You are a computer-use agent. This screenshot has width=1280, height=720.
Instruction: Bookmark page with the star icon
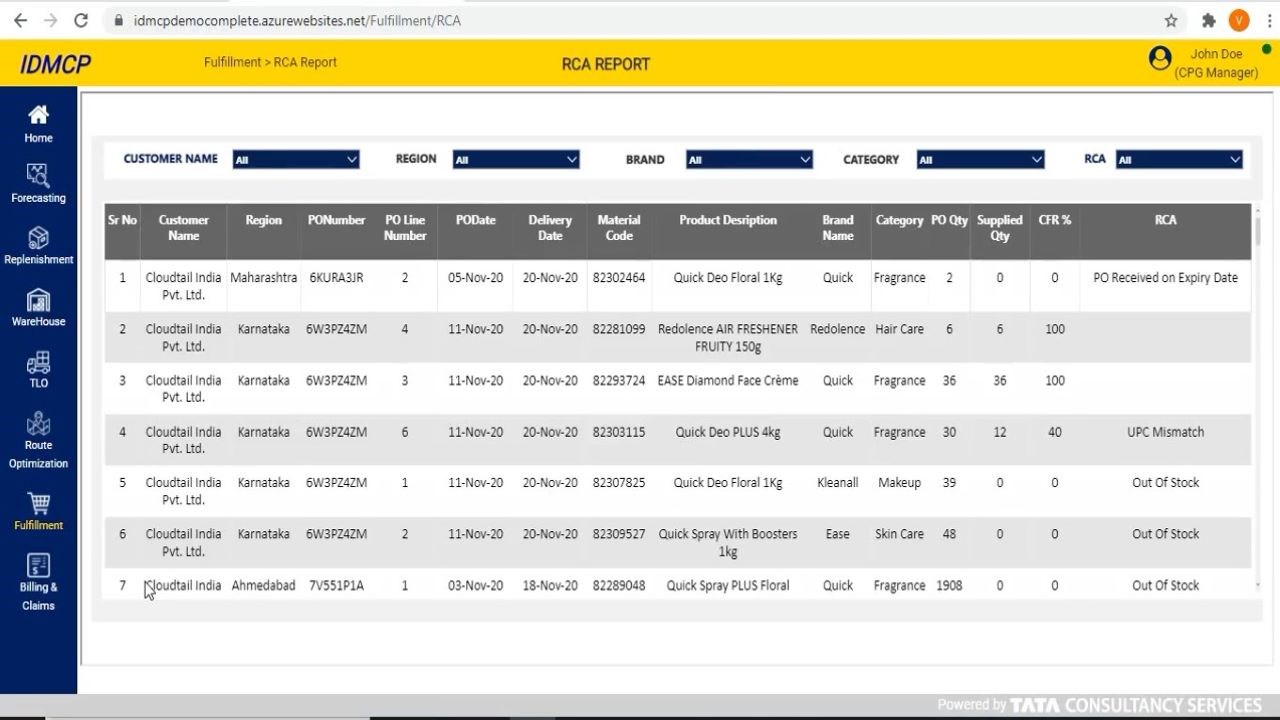(1171, 20)
